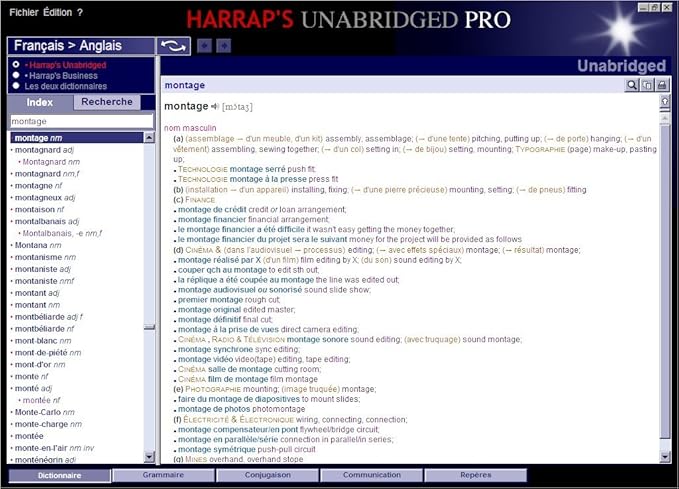679x489 pixels.
Task: Select 'Montana nm' in the word list
Action: (x=38, y=245)
